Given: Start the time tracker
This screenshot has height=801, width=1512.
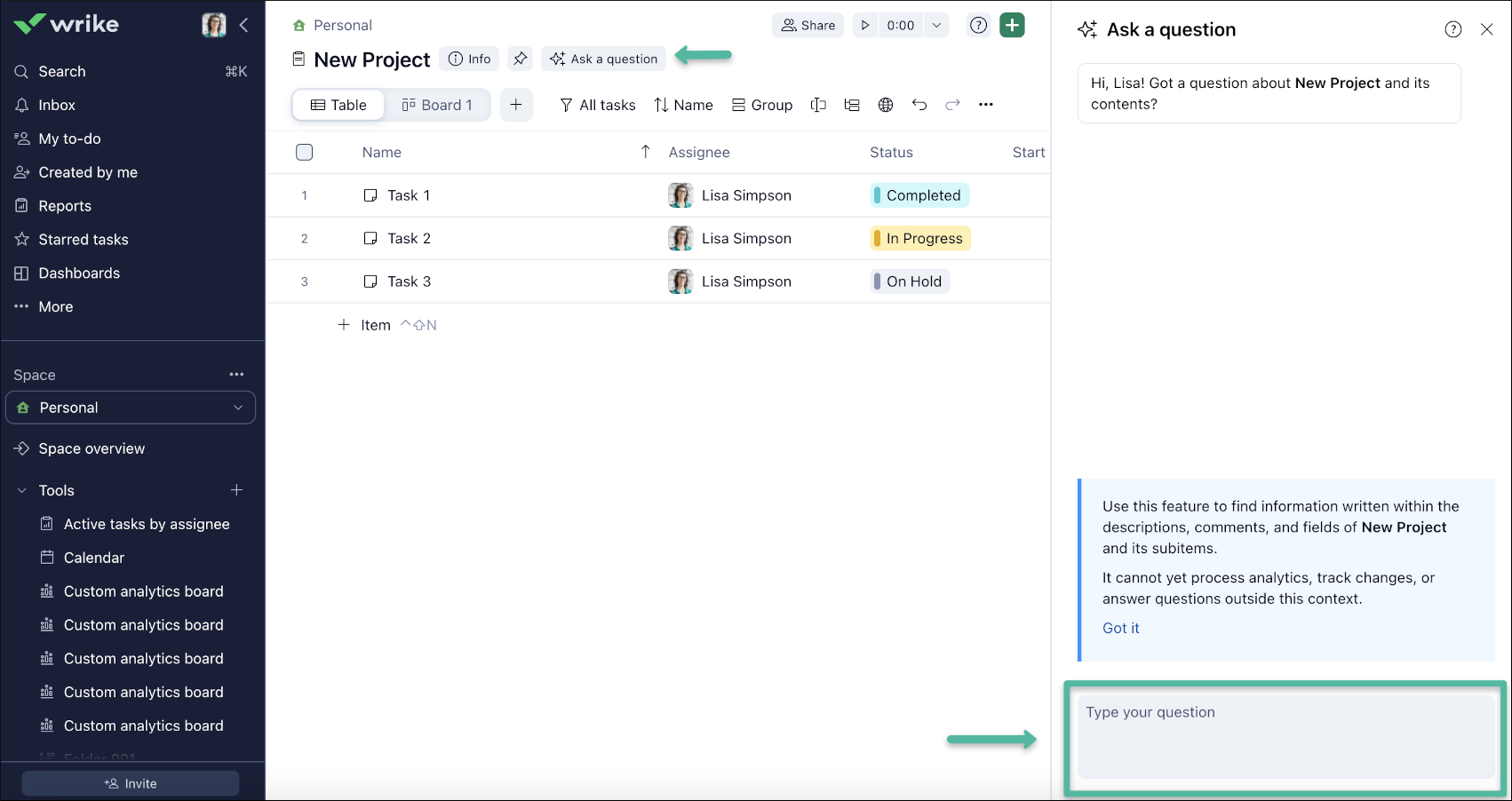Looking at the screenshot, I should 865,25.
